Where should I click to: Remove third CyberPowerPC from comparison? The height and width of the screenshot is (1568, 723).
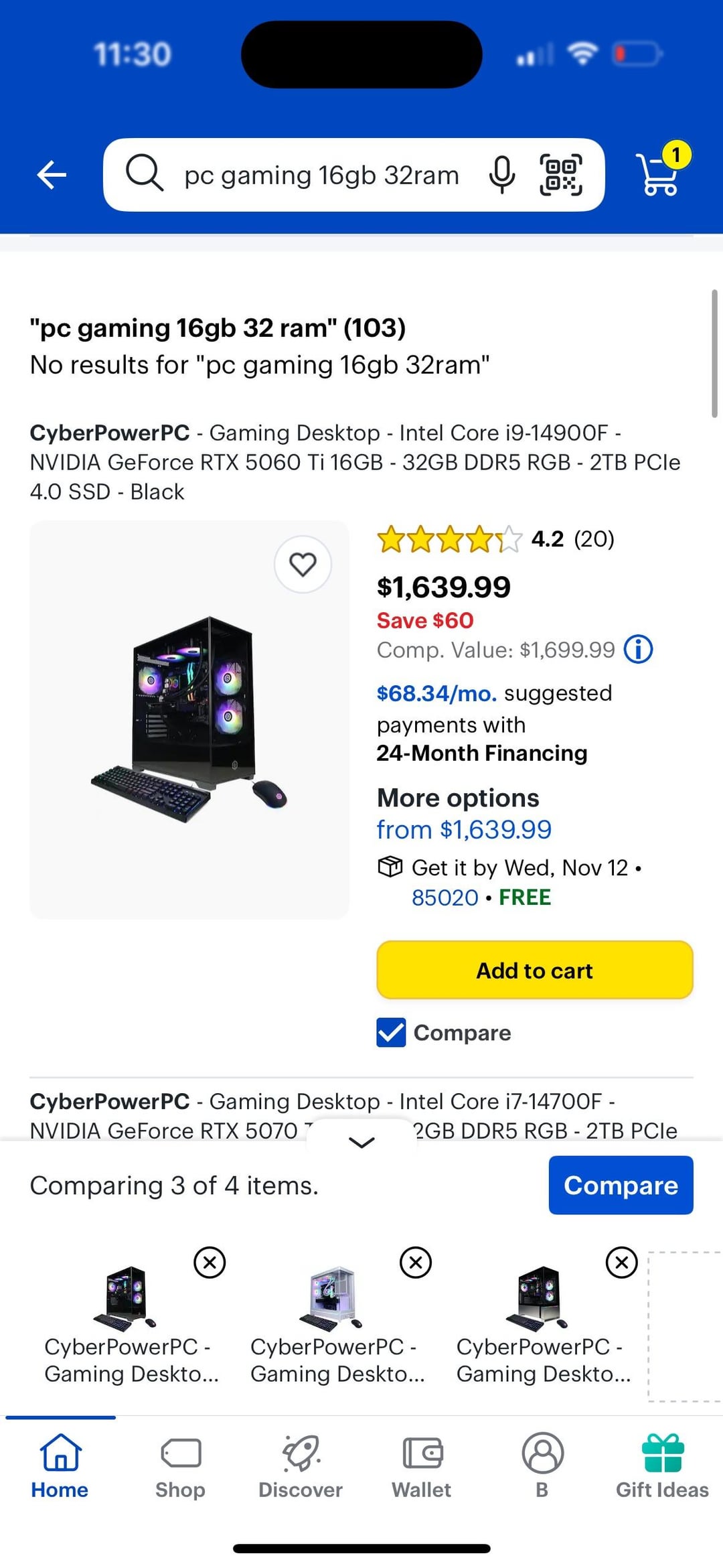point(622,1263)
